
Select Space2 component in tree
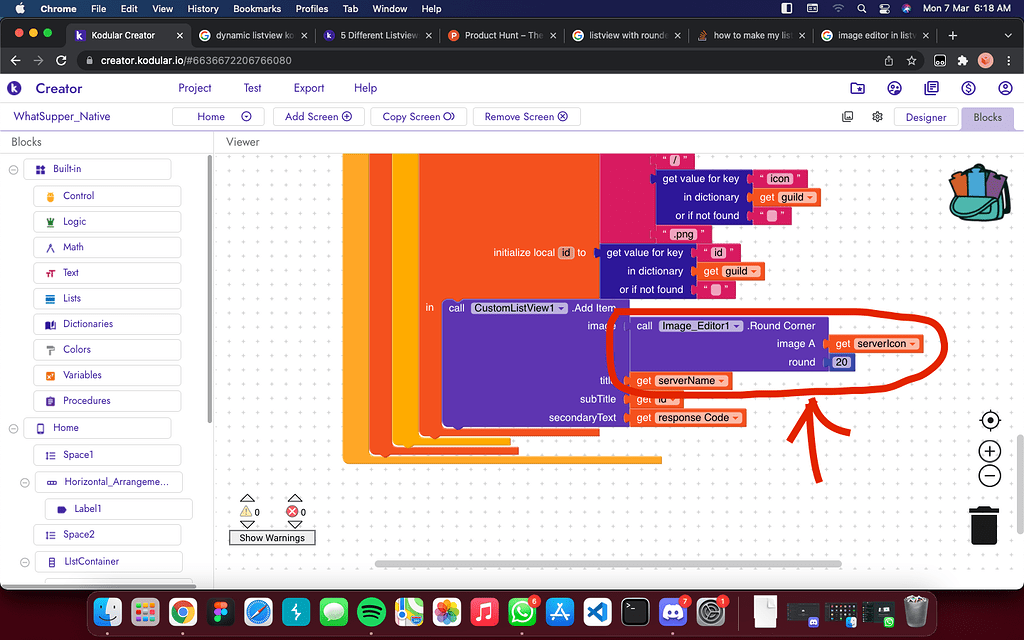(107, 535)
